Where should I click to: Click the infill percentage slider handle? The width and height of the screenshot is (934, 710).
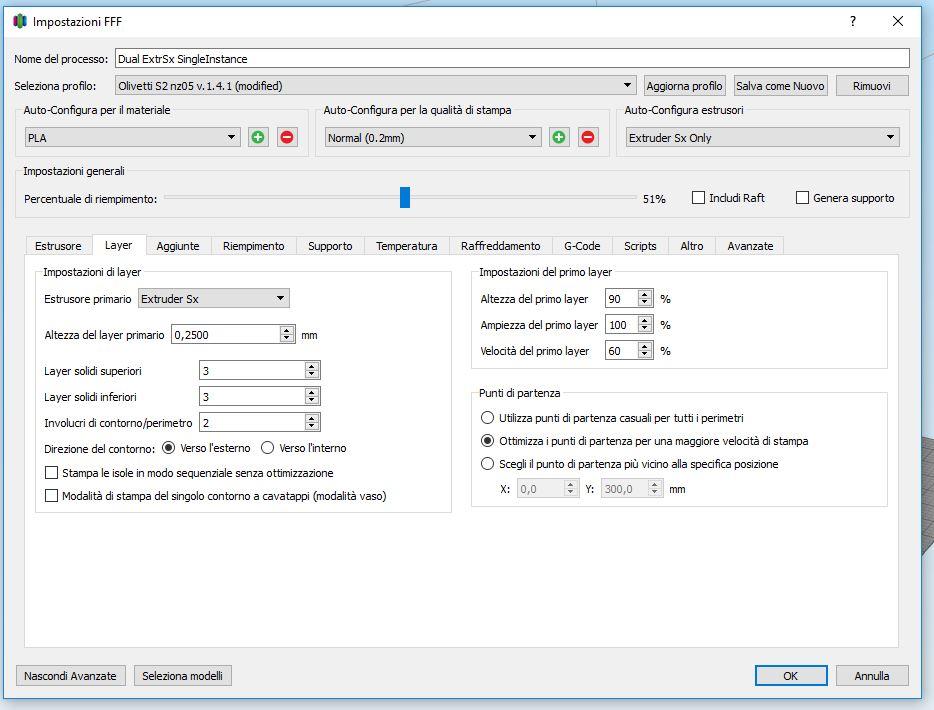[405, 198]
